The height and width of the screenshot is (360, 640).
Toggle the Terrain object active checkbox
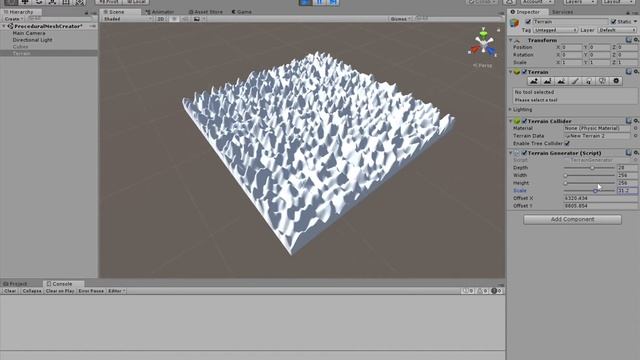pos(528,21)
